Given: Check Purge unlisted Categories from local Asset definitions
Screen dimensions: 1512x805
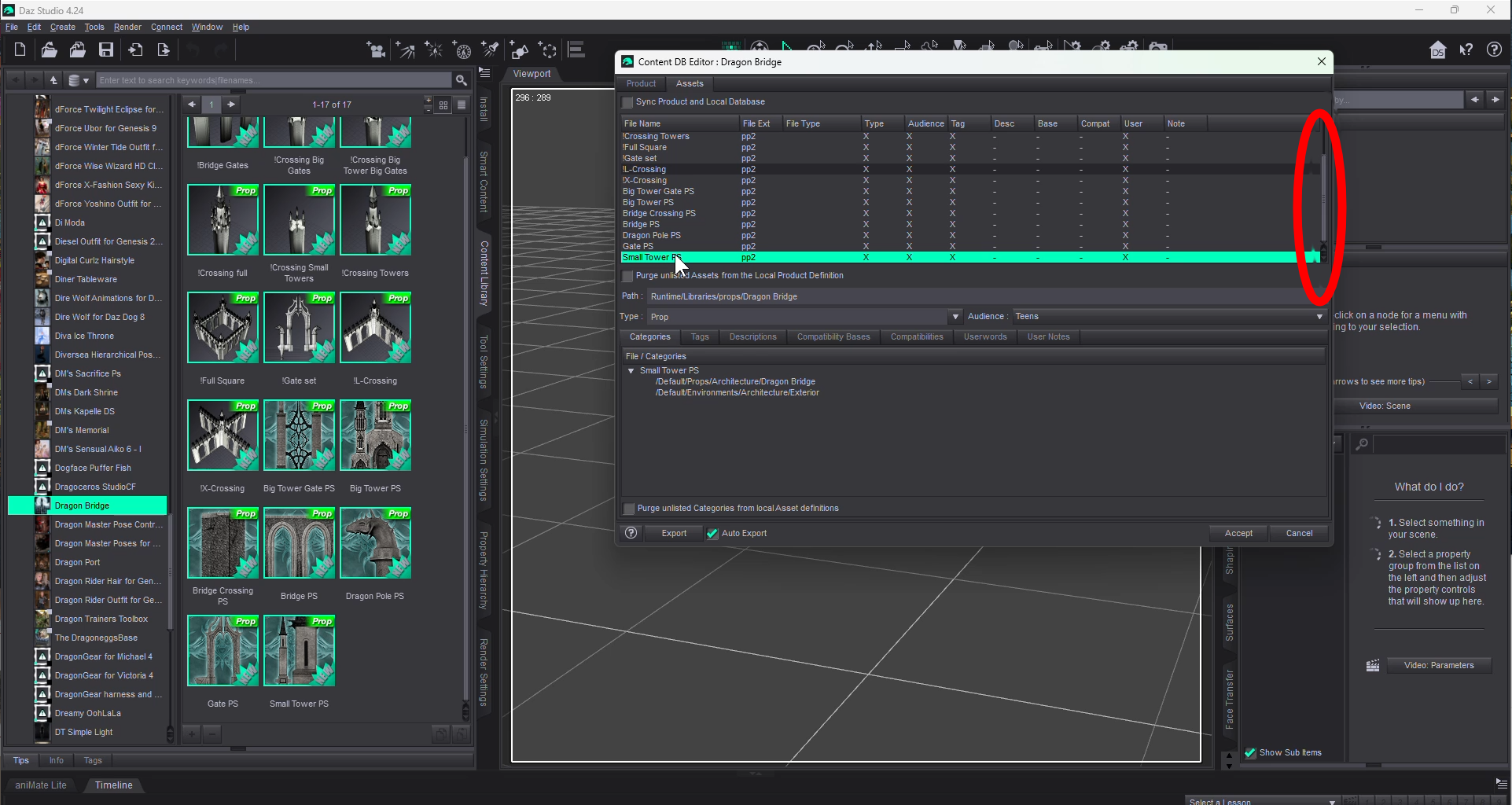Looking at the screenshot, I should click(x=629, y=509).
